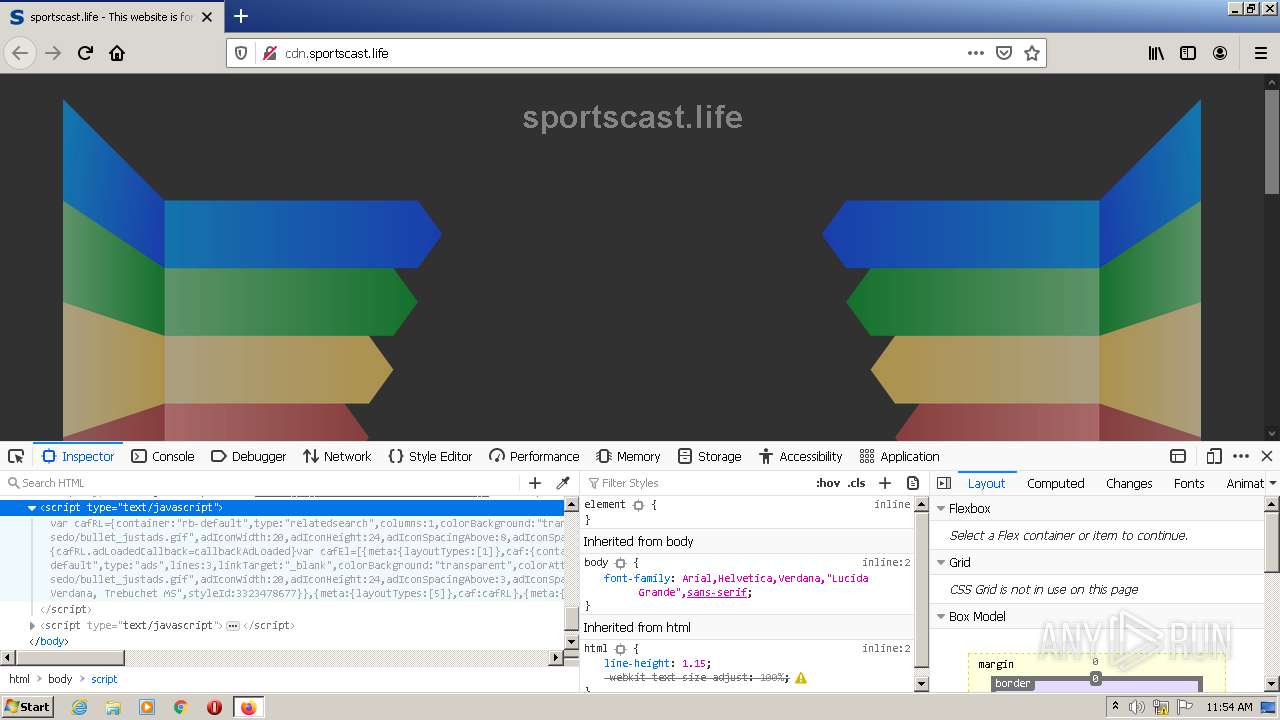The image size is (1280, 720).
Task: Switch to Changes sidebar tab
Action: [x=1129, y=483]
